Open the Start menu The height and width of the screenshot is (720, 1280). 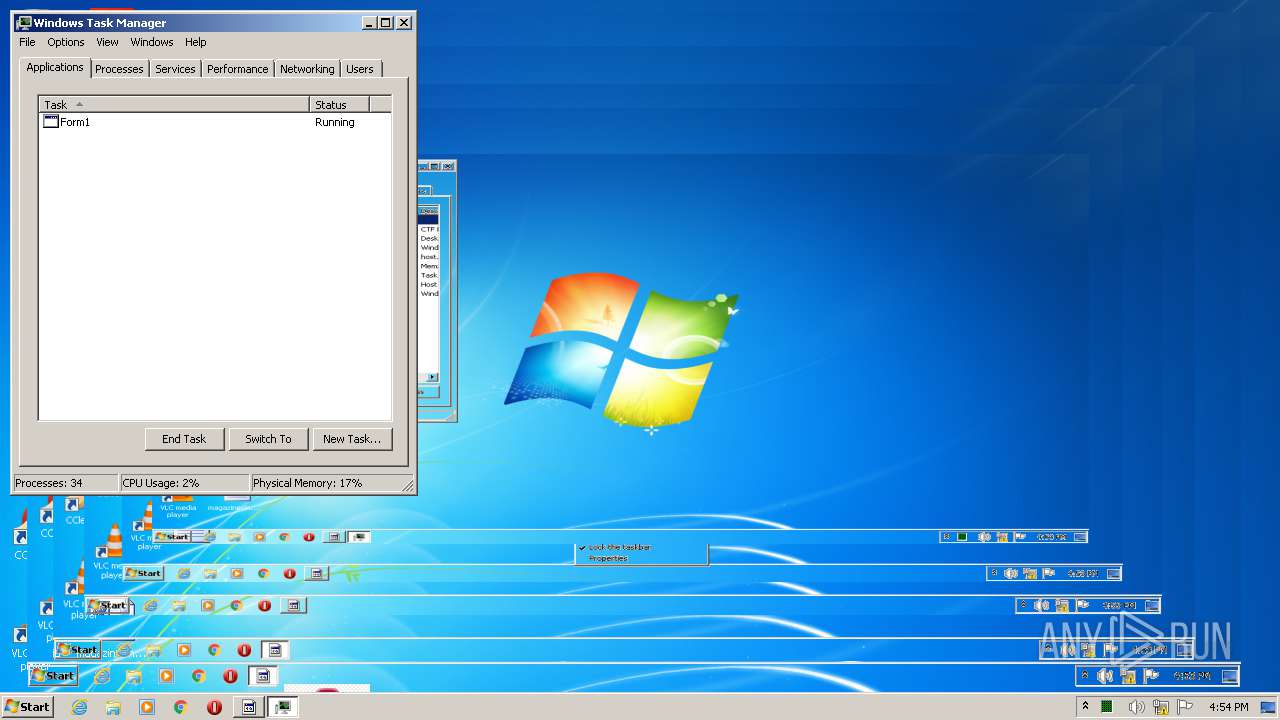(28, 707)
